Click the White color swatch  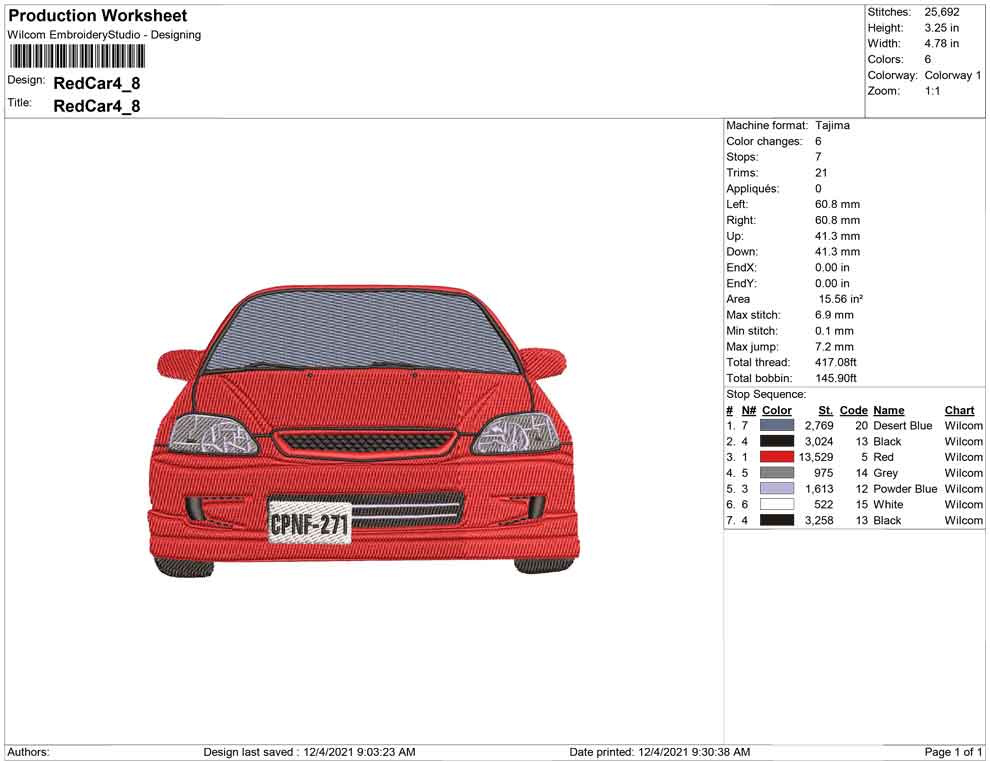(778, 505)
